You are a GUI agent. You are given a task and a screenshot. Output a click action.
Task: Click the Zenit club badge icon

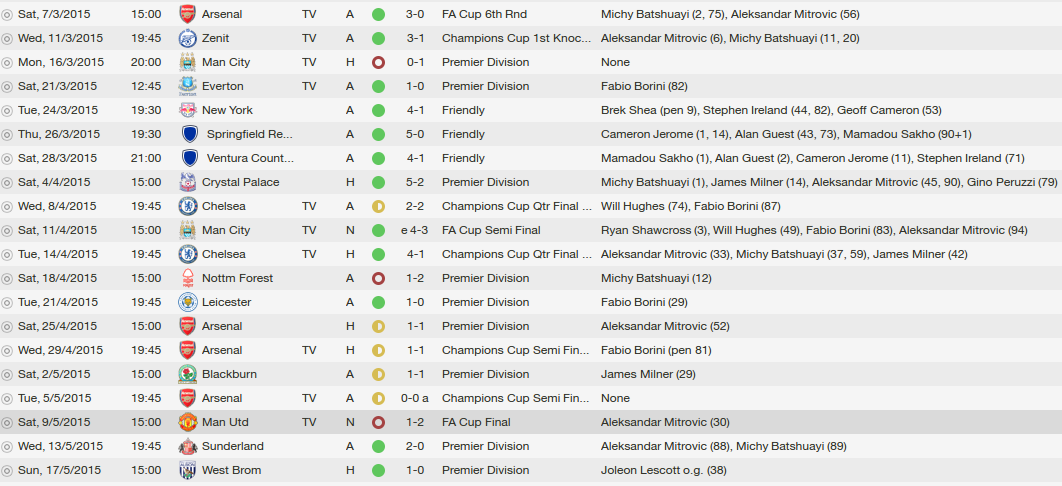click(188, 38)
